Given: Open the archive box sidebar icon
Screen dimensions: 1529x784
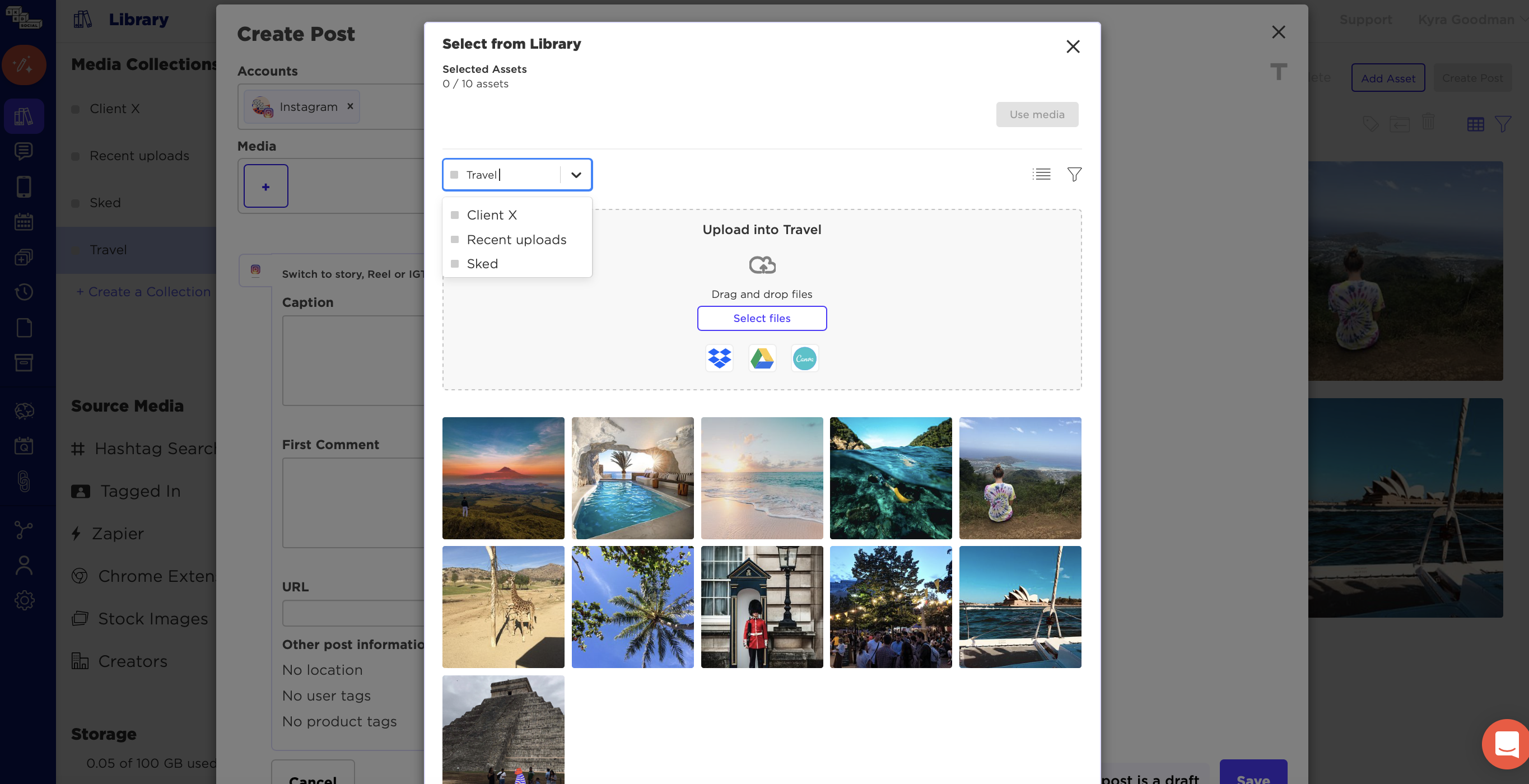Looking at the screenshot, I should point(24,363).
